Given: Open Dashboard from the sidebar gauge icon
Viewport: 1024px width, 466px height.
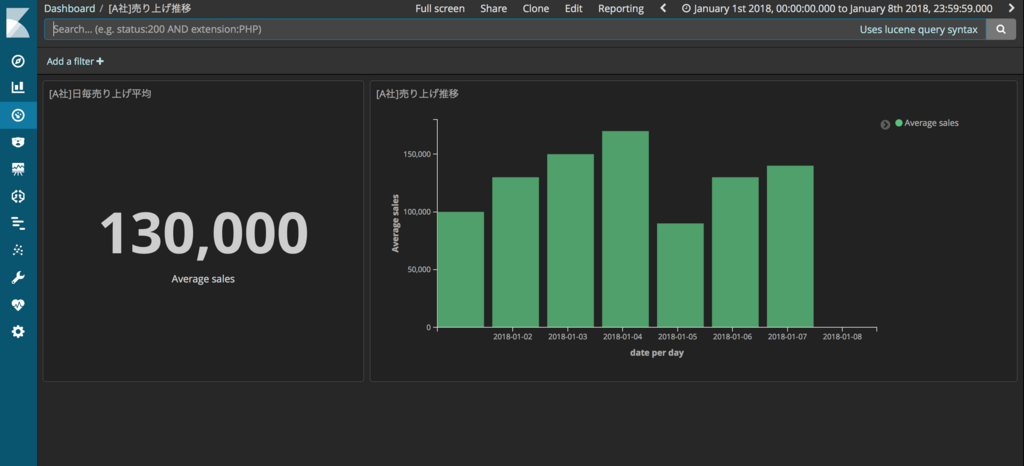Looking at the screenshot, I should coord(18,115).
